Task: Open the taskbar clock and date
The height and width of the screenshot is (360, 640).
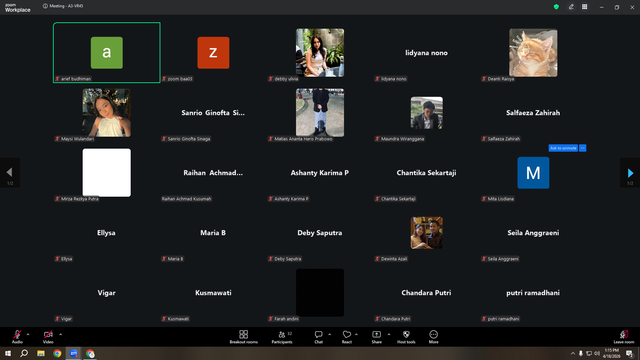Action: [611, 353]
